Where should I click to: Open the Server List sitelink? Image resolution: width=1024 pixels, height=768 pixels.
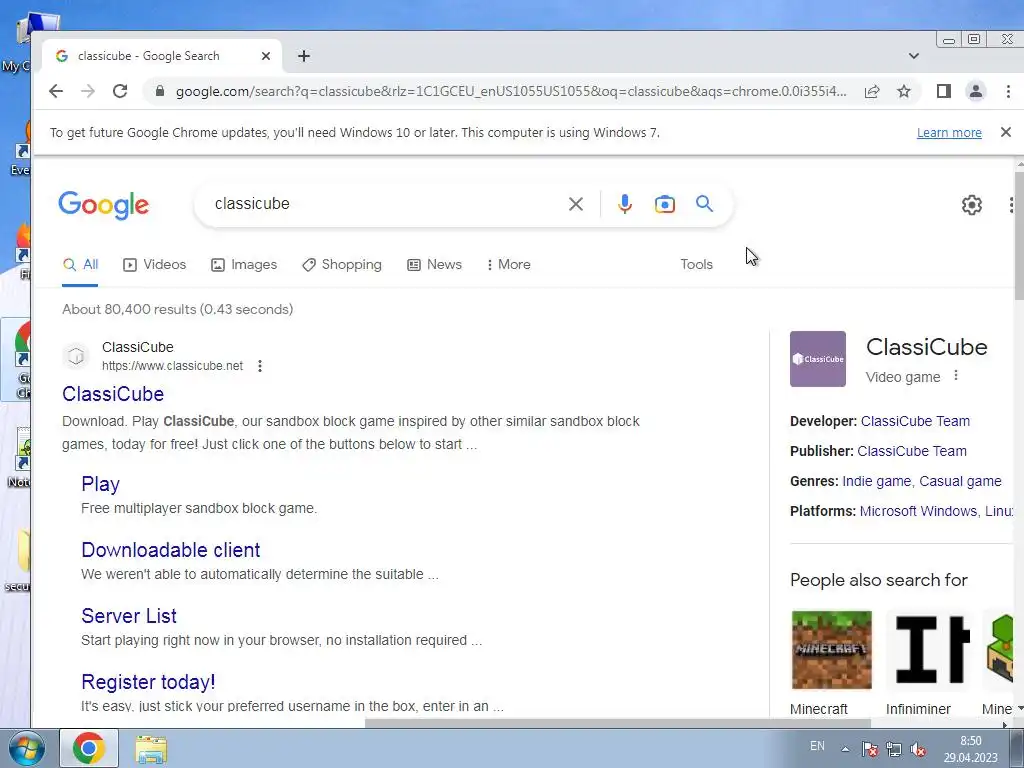click(x=129, y=616)
